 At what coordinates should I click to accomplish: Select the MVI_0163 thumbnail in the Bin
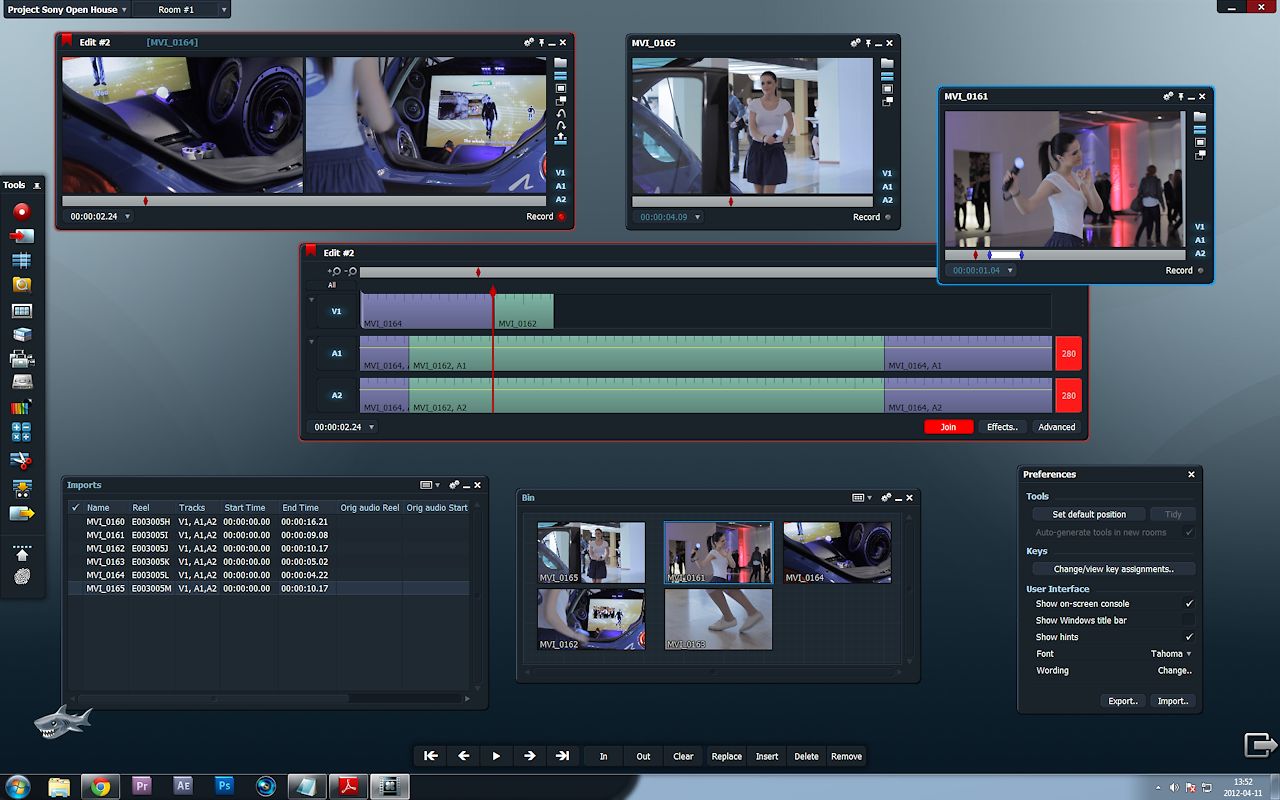pyautogui.click(x=718, y=619)
